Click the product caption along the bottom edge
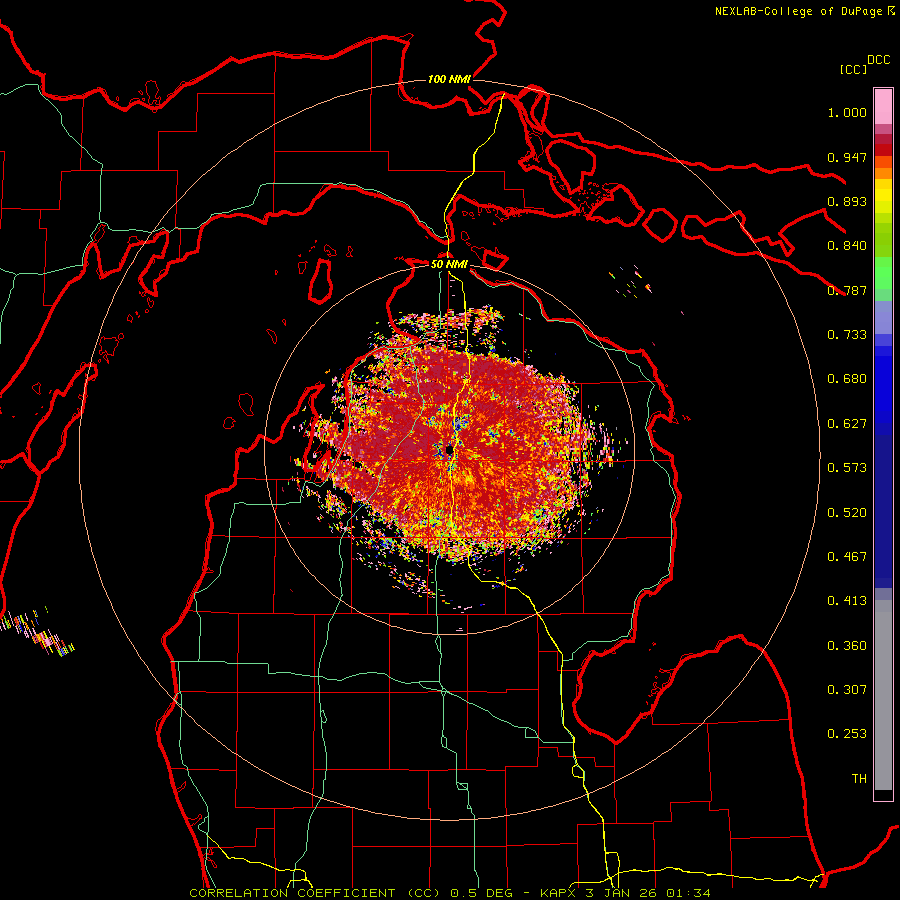This screenshot has width=900, height=900. (450, 893)
